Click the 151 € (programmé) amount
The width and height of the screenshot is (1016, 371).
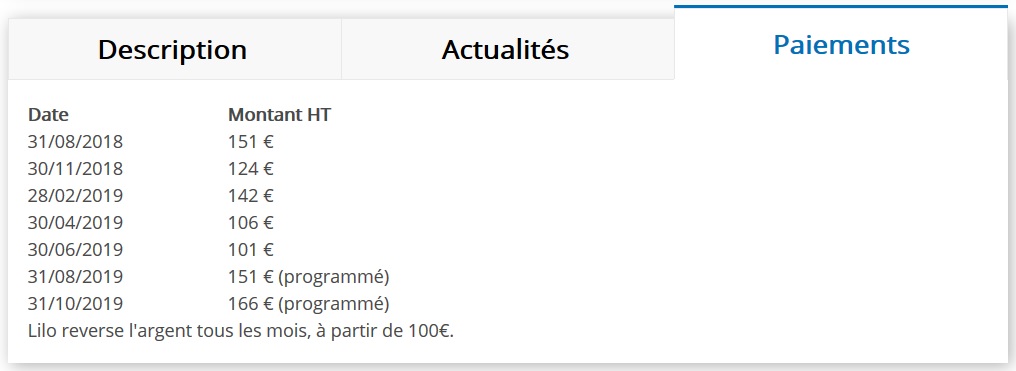pos(308,277)
